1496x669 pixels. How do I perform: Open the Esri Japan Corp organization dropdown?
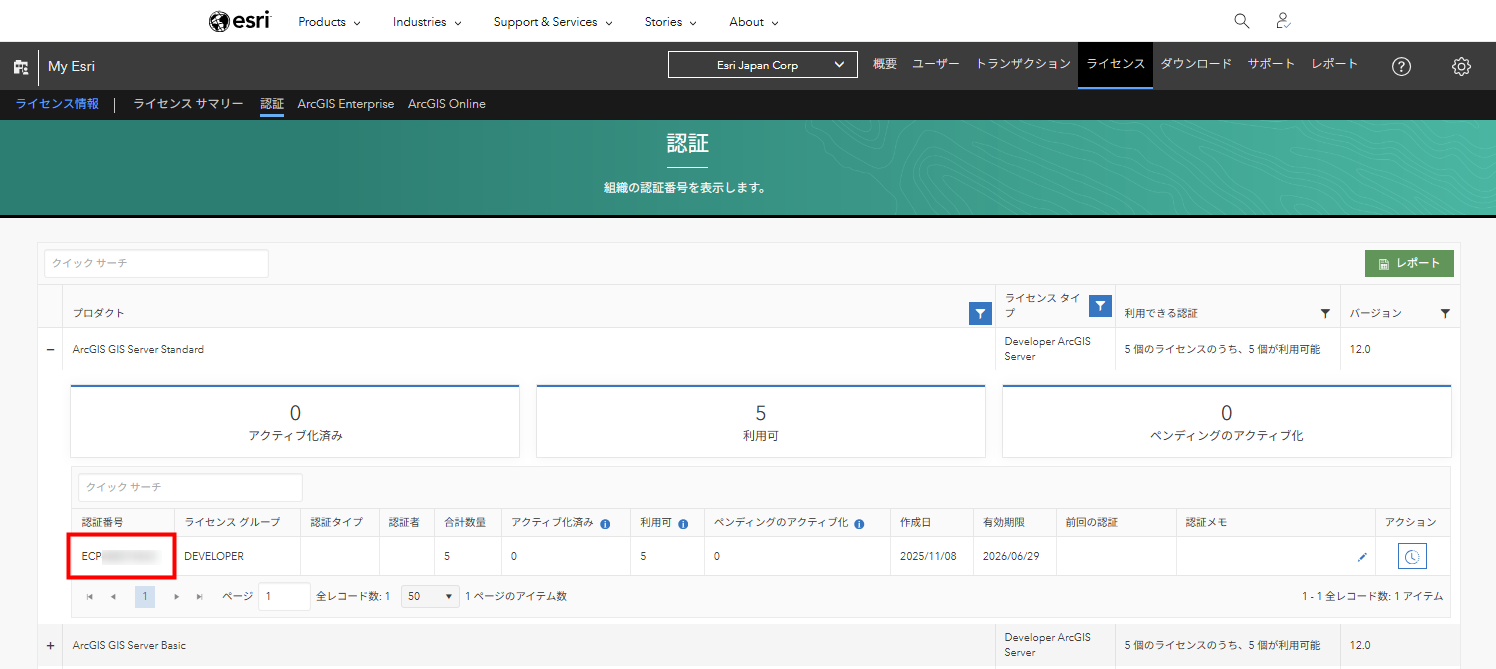tap(762, 65)
